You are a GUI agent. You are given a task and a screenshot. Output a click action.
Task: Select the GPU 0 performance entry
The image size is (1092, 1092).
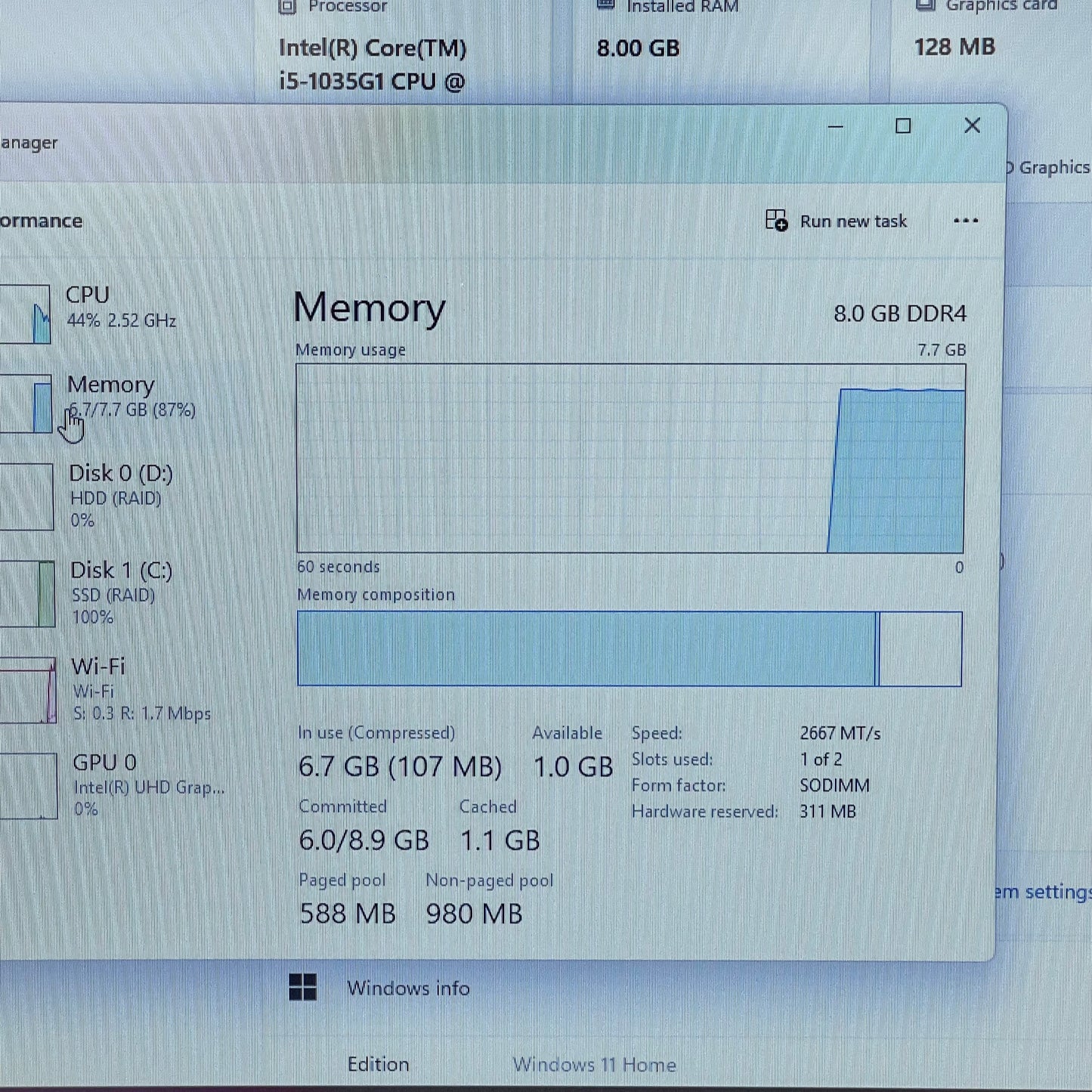113,785
